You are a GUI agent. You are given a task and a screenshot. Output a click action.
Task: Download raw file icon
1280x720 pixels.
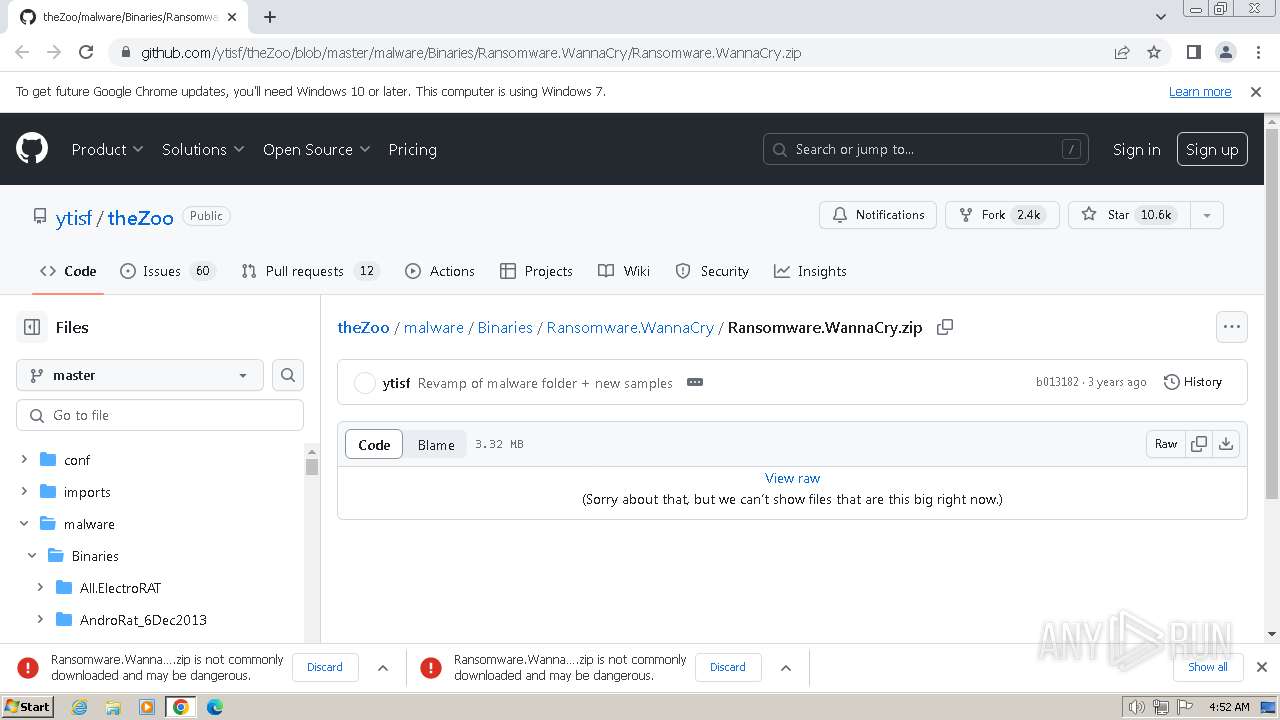1226,444
